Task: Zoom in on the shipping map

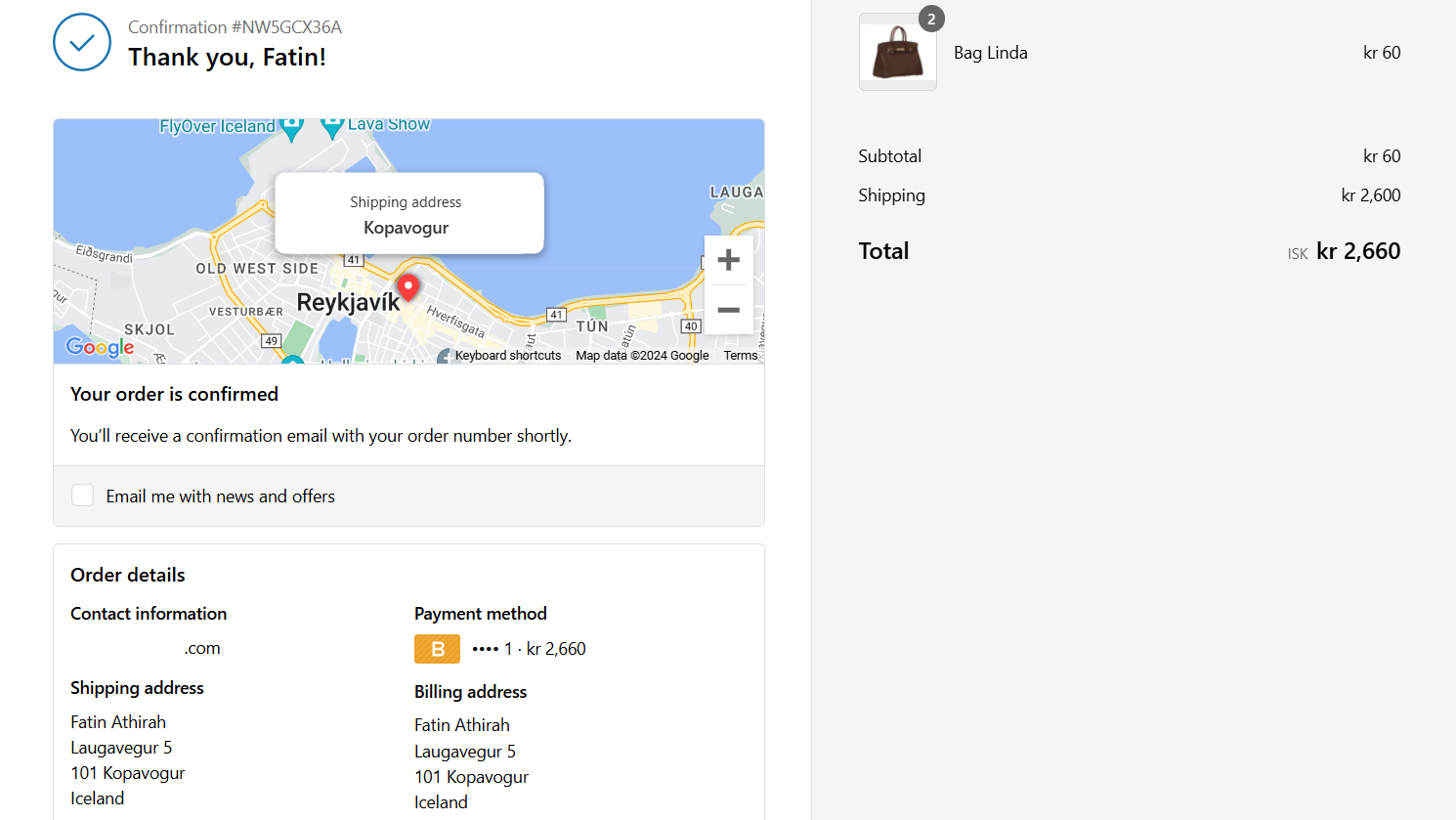Action: 728,260
